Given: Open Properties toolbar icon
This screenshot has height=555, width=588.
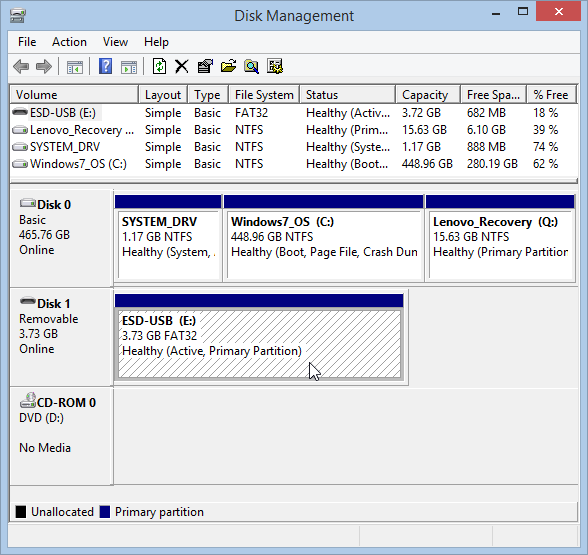Looking at the screenshot, I should coord(205,66).
